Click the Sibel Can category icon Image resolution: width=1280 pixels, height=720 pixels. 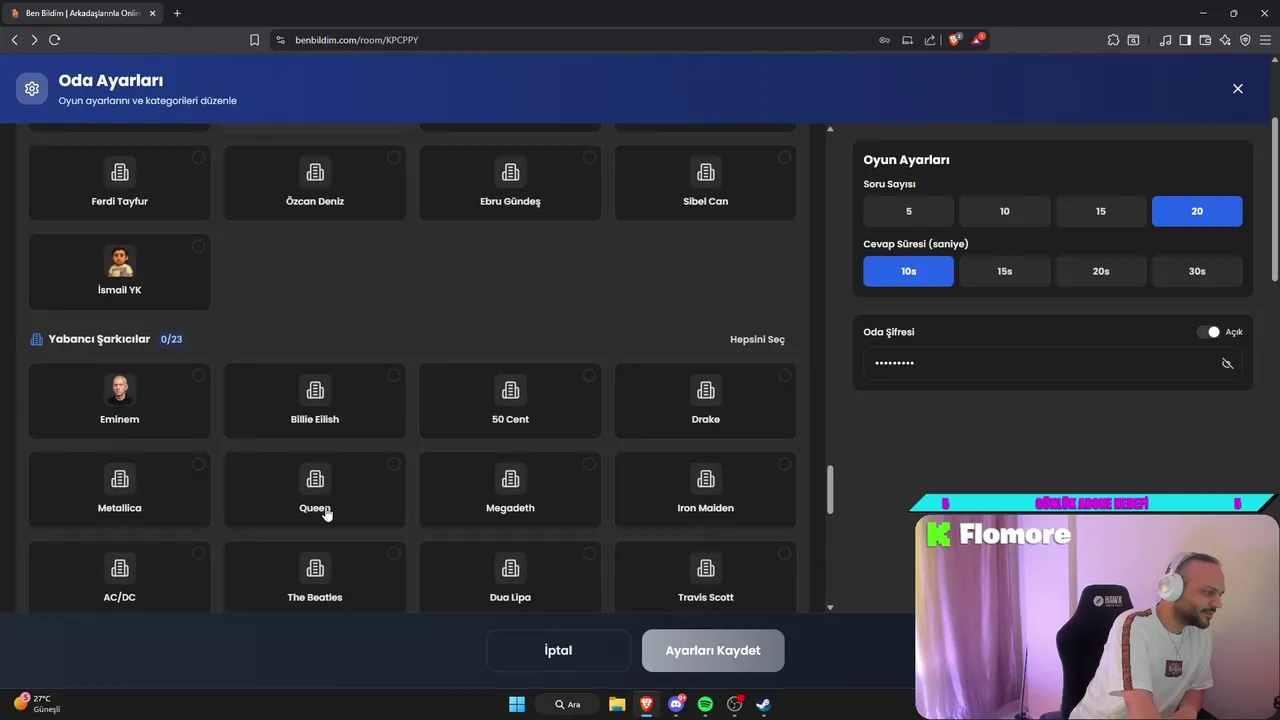coord(706,172)
